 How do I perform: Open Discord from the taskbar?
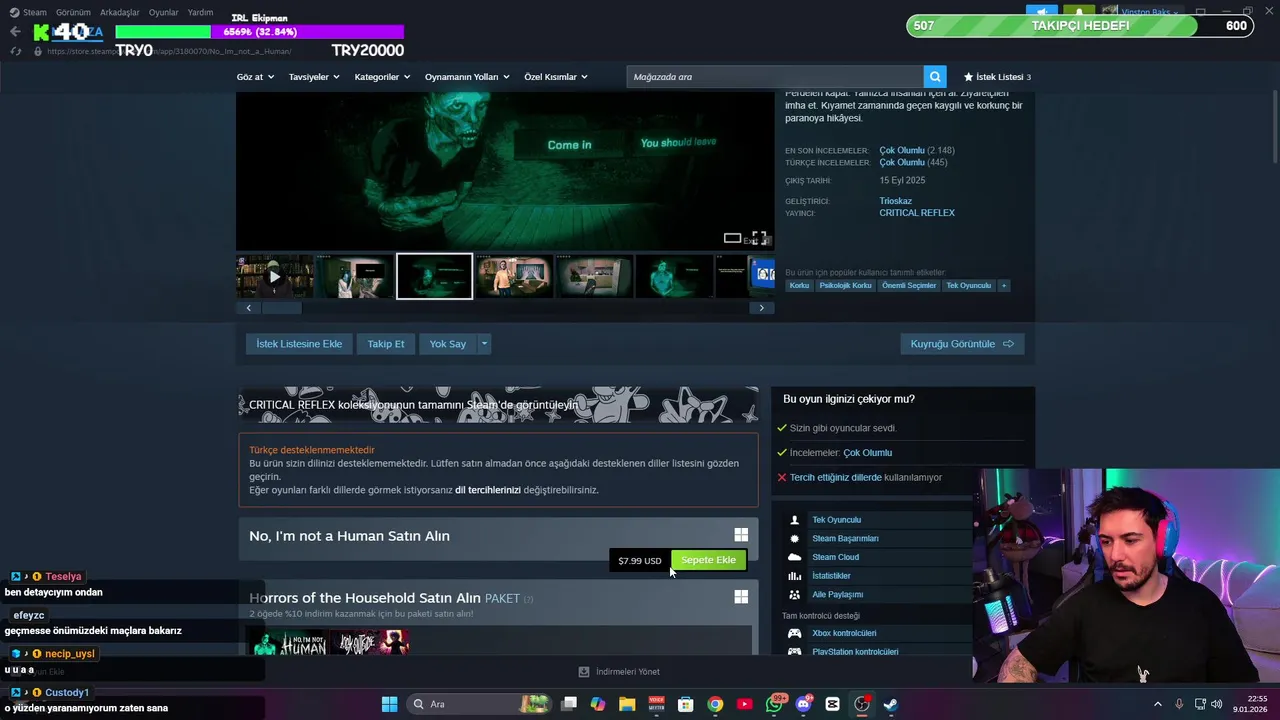pos(803,704)
